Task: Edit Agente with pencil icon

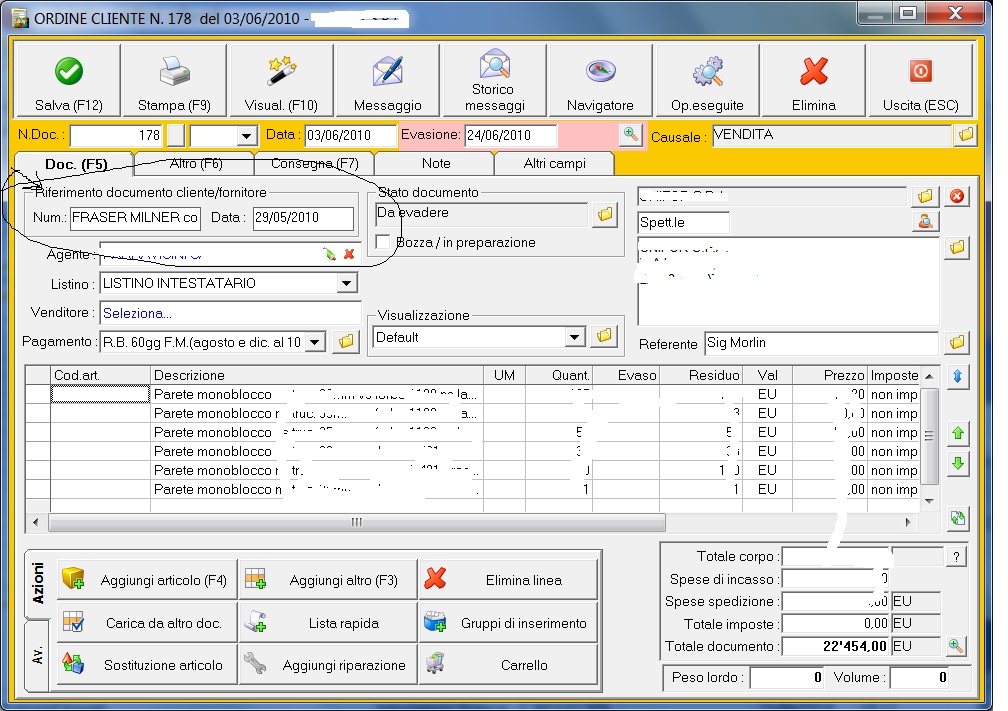Action: coord(330,255)
